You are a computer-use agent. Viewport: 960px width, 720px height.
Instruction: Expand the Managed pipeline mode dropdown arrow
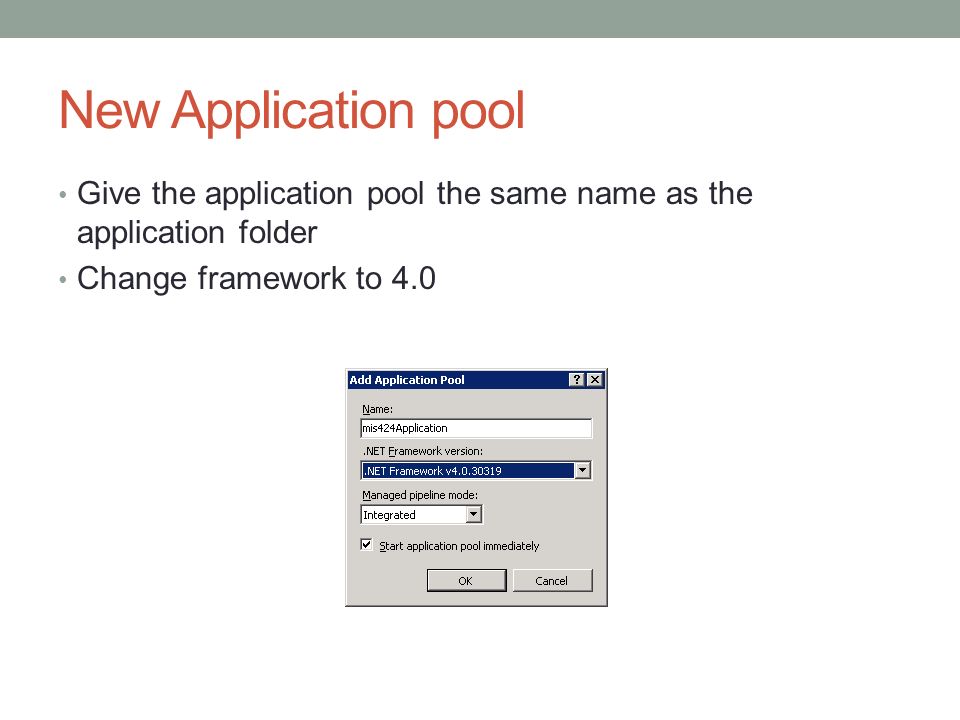coord(473,514)
